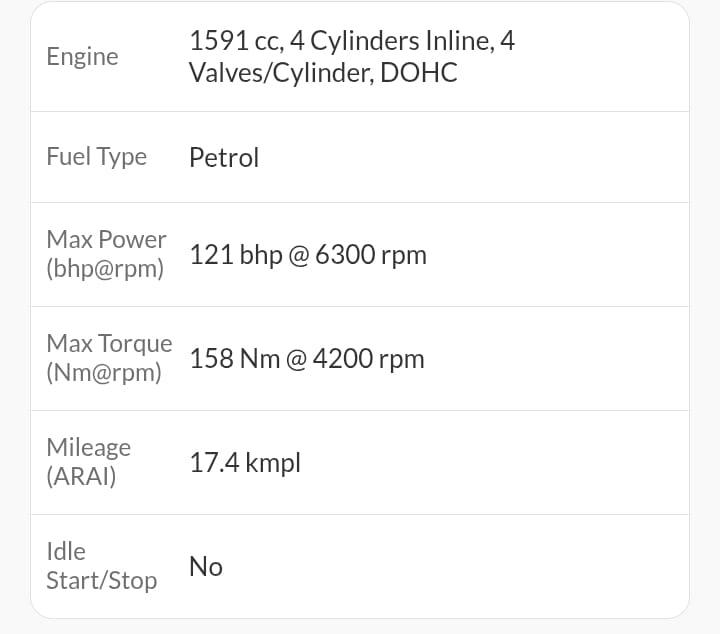
Task: Select the 121 bhp power value
Action: point(236,255)
